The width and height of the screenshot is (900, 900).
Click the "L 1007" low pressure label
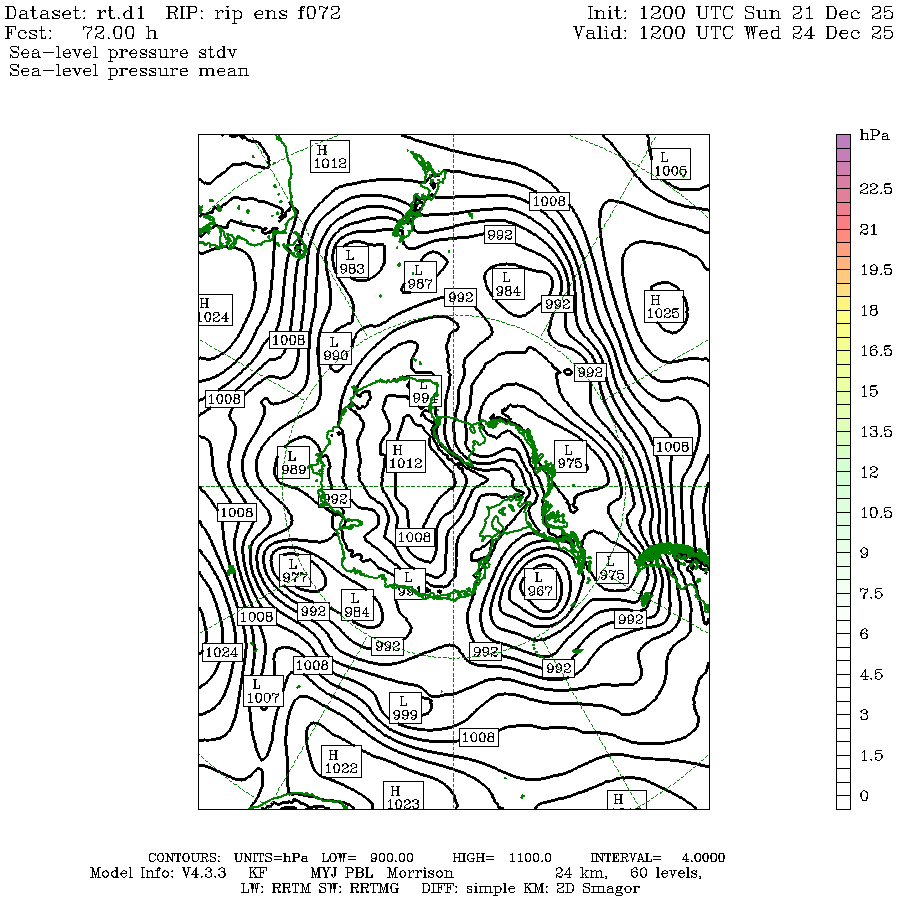263,691
